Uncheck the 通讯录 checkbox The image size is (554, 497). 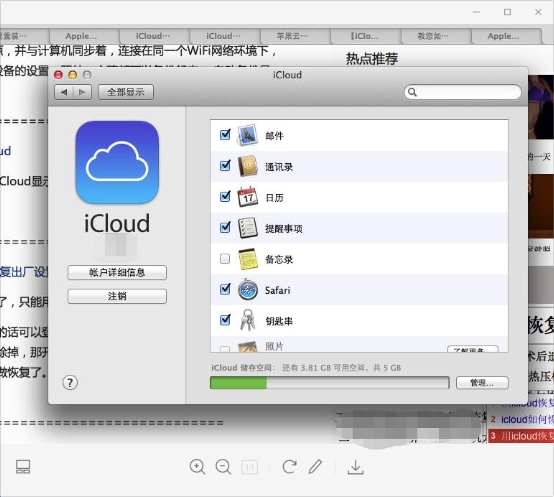click(x=225, y=165)
